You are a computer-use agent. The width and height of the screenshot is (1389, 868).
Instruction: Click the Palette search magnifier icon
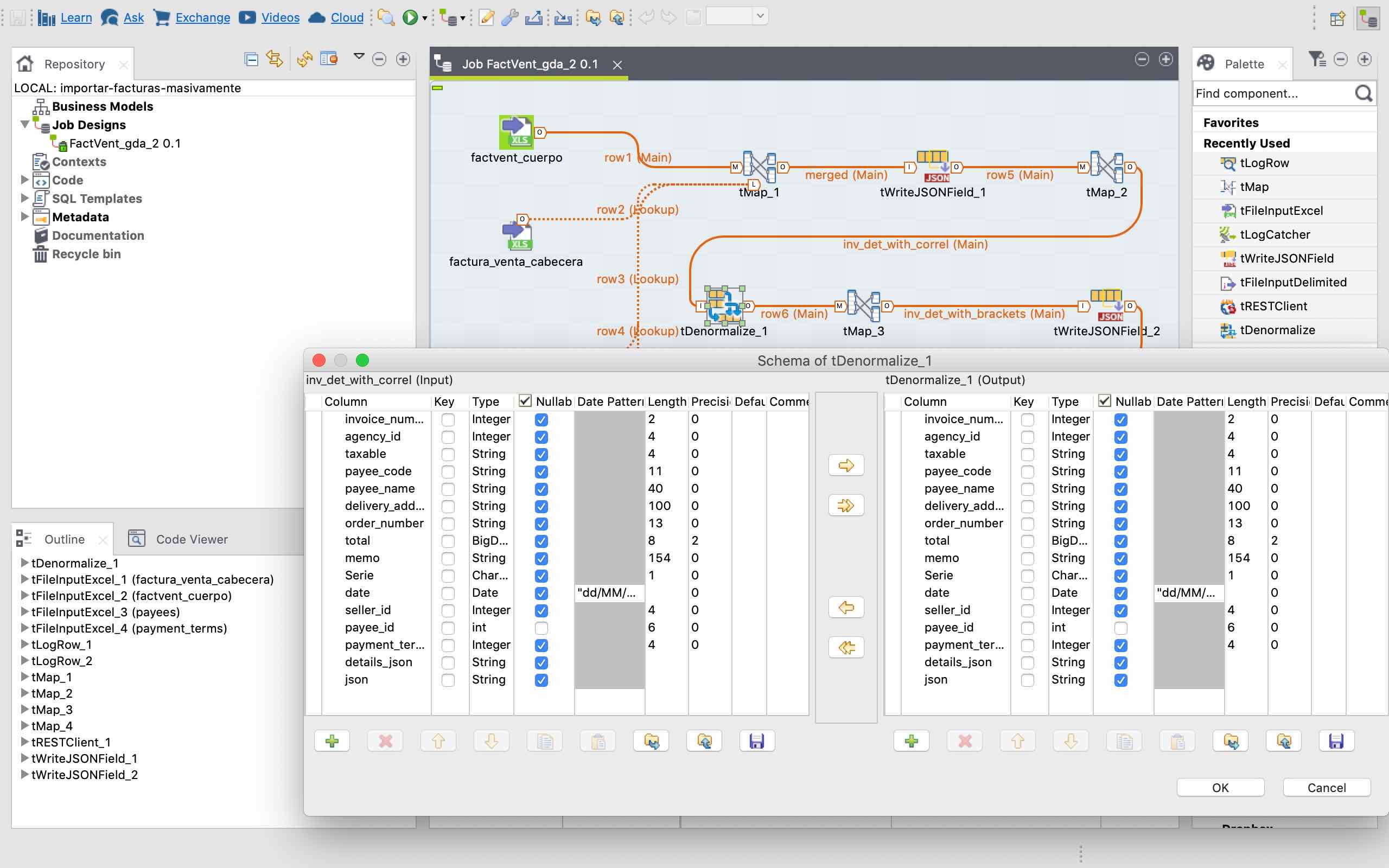click(1363, 93)
